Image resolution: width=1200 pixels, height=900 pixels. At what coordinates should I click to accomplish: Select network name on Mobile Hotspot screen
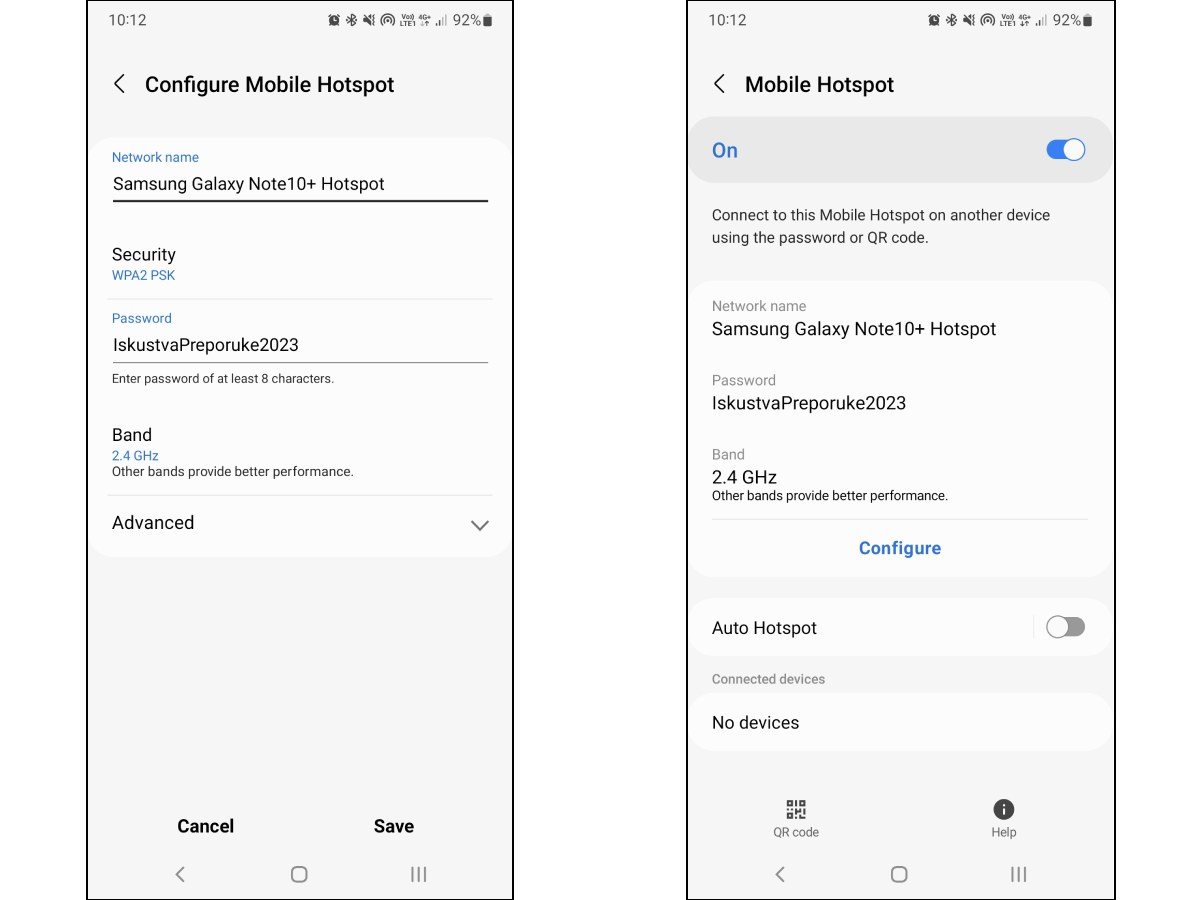pyautogui.click(x=854, y=329)
